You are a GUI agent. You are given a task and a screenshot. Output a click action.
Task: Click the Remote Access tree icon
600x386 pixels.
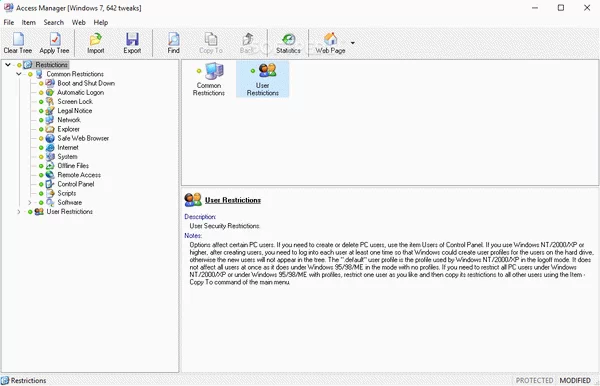tap(50, 175)
